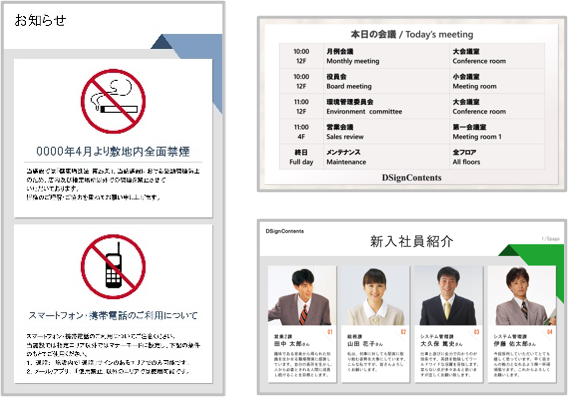Image resolution: width=568 pixels, height=397 pixels.
Task: Click the 本日の会議 / Today's meeting title
Action: (x=412, y=34)
